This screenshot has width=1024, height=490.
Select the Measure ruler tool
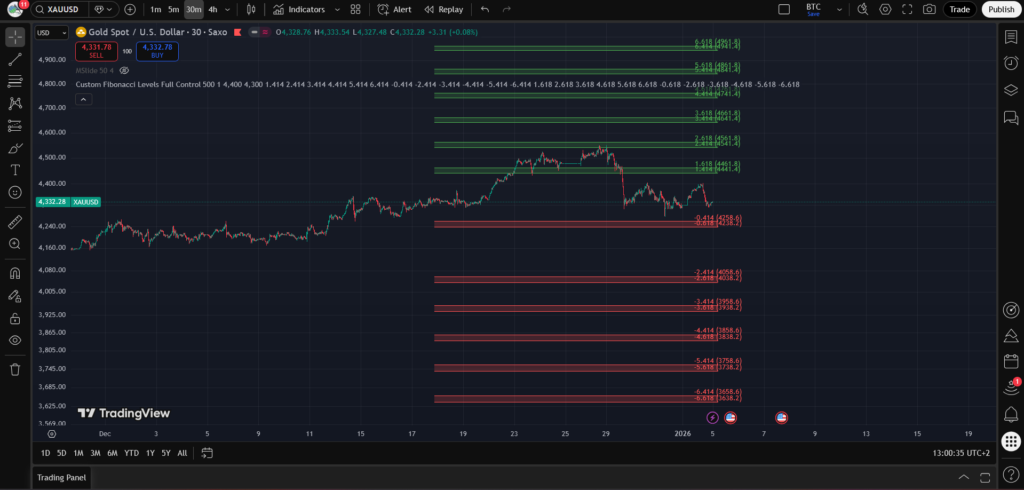15,221
